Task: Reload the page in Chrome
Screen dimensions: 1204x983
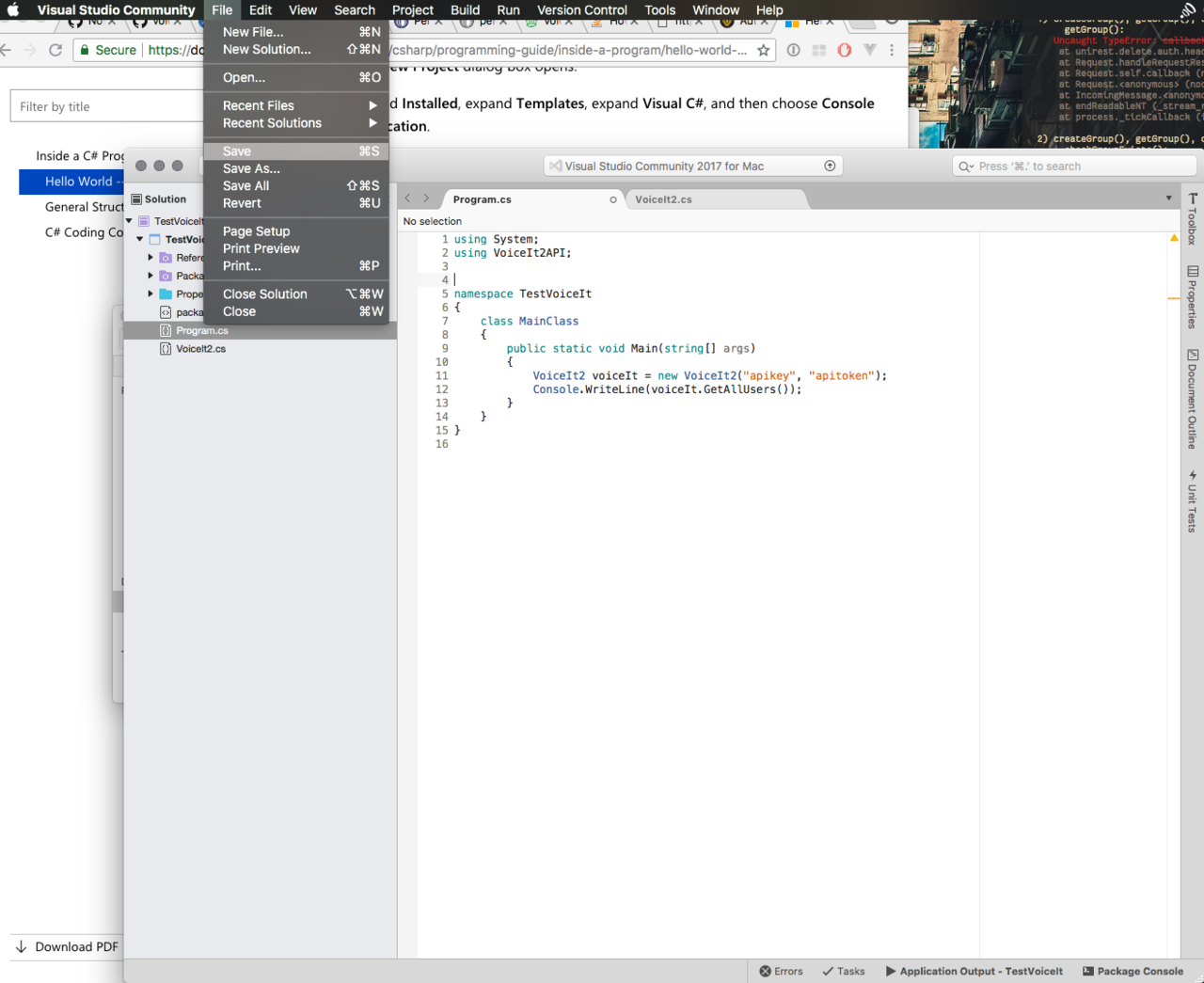Action: click(x=55, y=50)
